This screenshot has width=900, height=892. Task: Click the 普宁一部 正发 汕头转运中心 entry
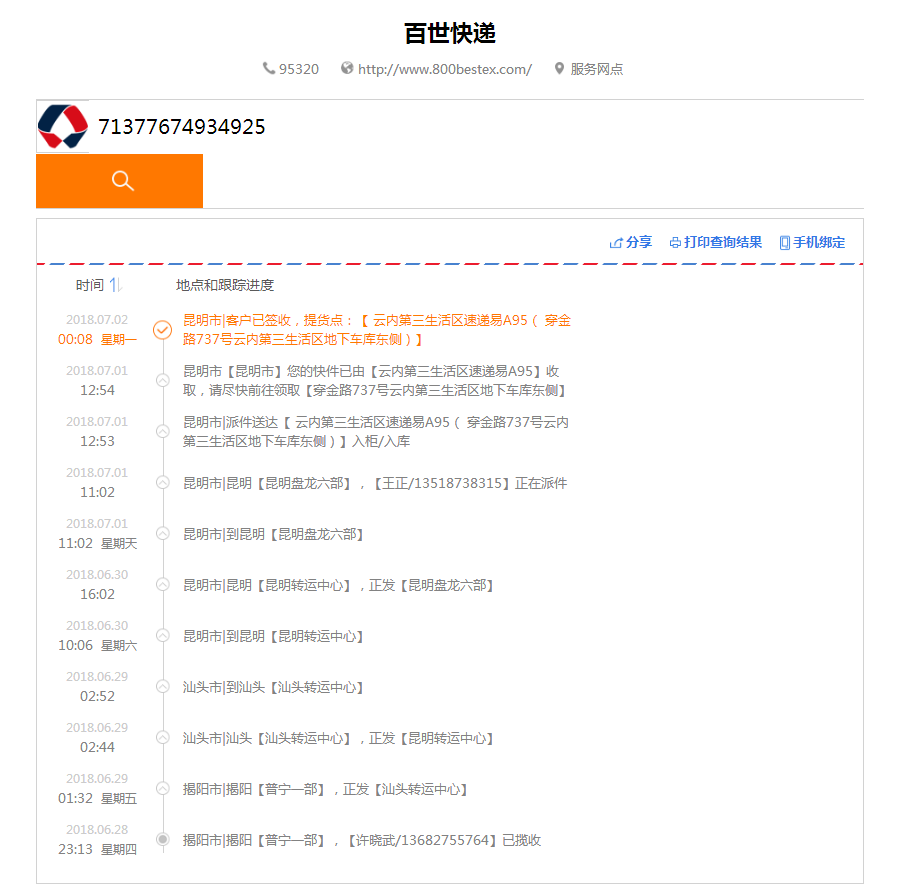click(x=325, y=790)
